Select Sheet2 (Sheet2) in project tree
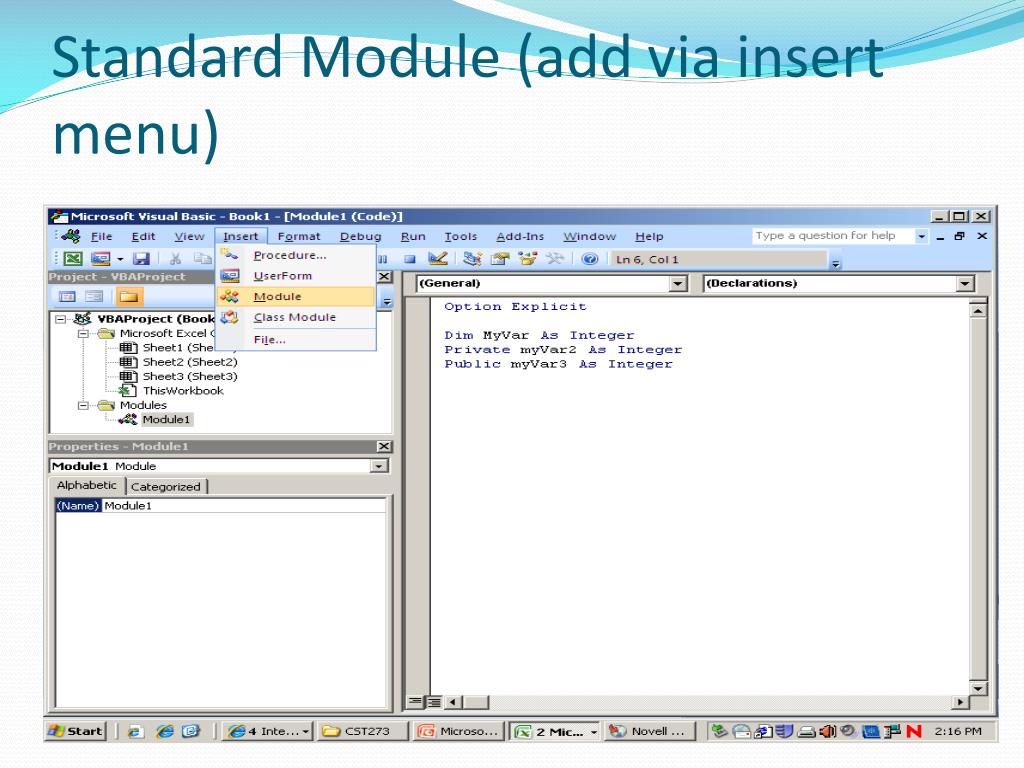 point(189,362)
